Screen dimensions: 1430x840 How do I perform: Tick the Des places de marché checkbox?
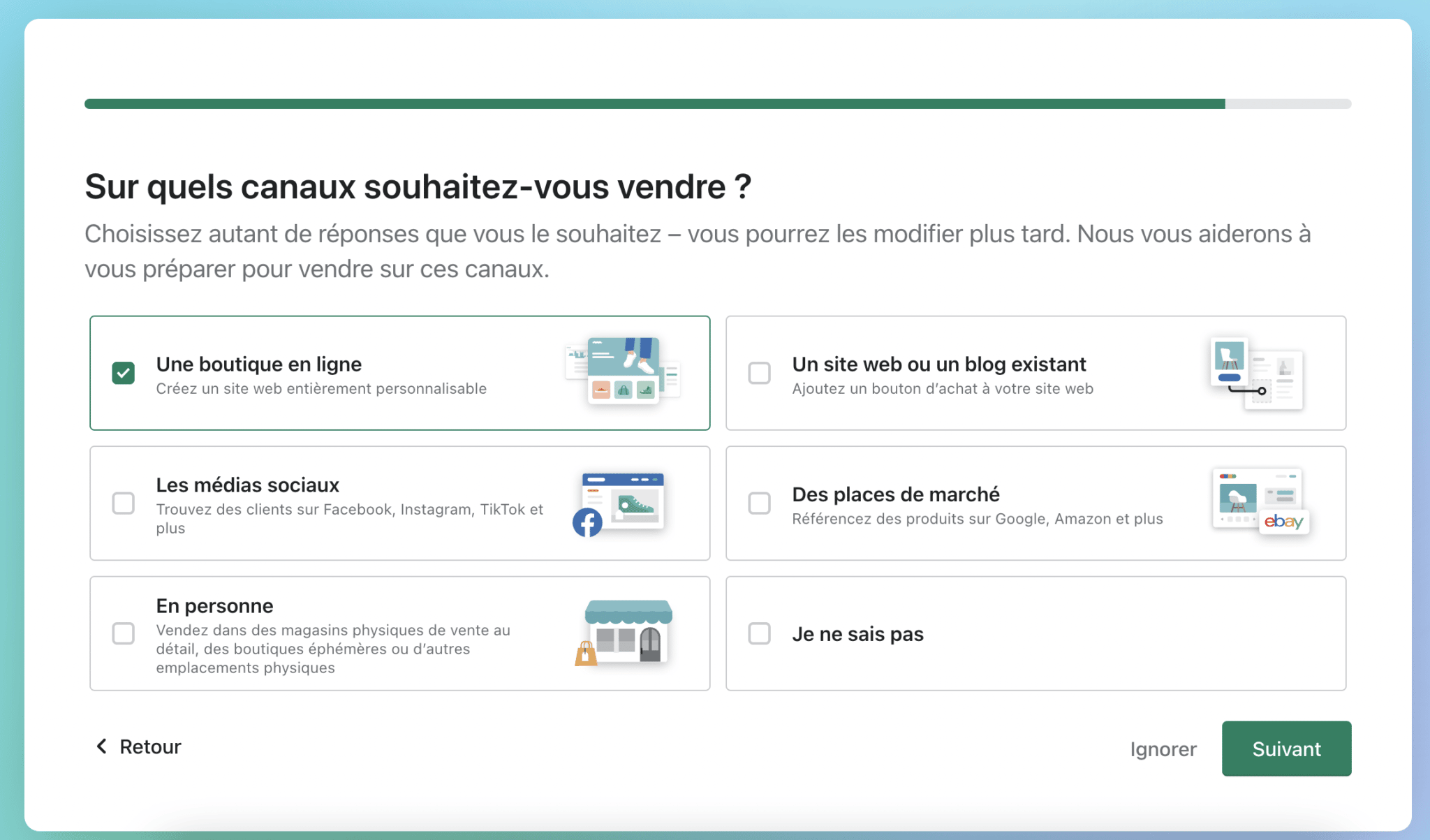[759, 503]
